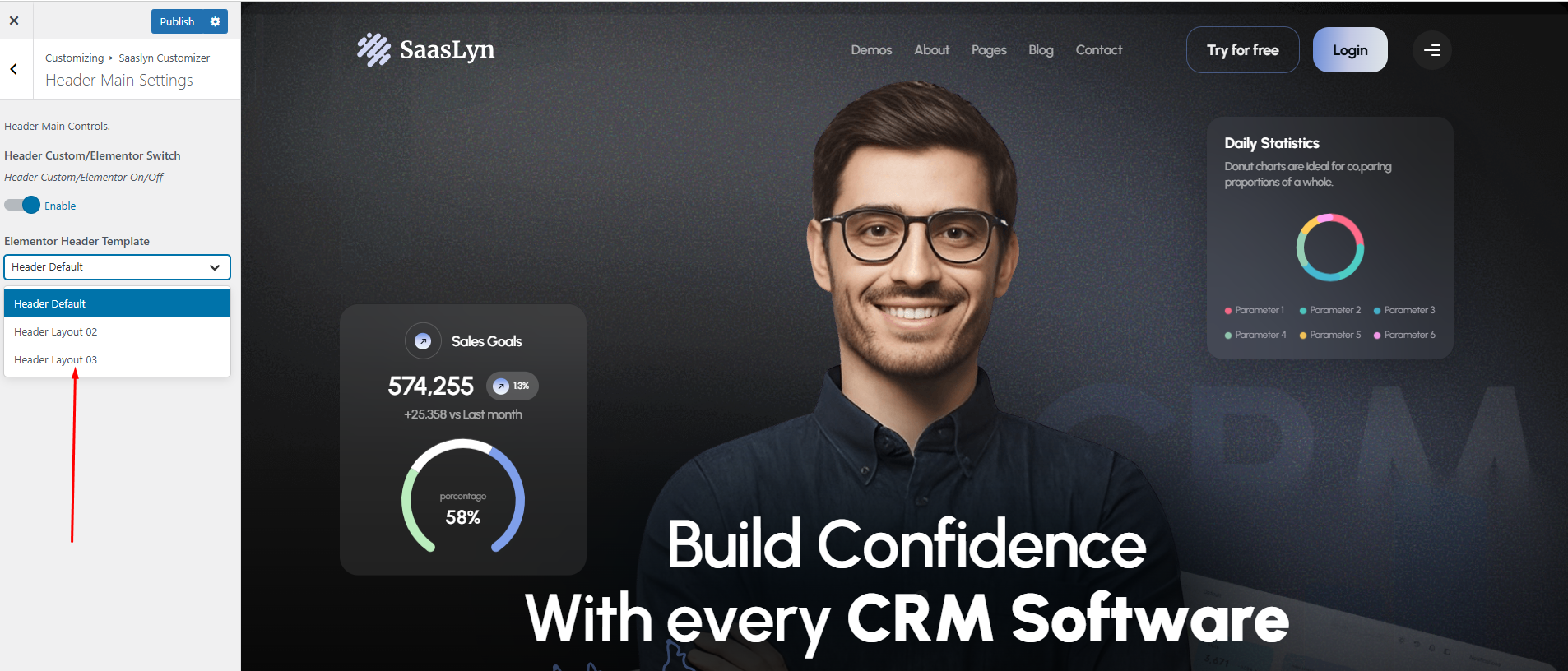Viewport: 1568px width, 671px height.
Task: Click the 58% percentage gauge
Action: point(462,498)
